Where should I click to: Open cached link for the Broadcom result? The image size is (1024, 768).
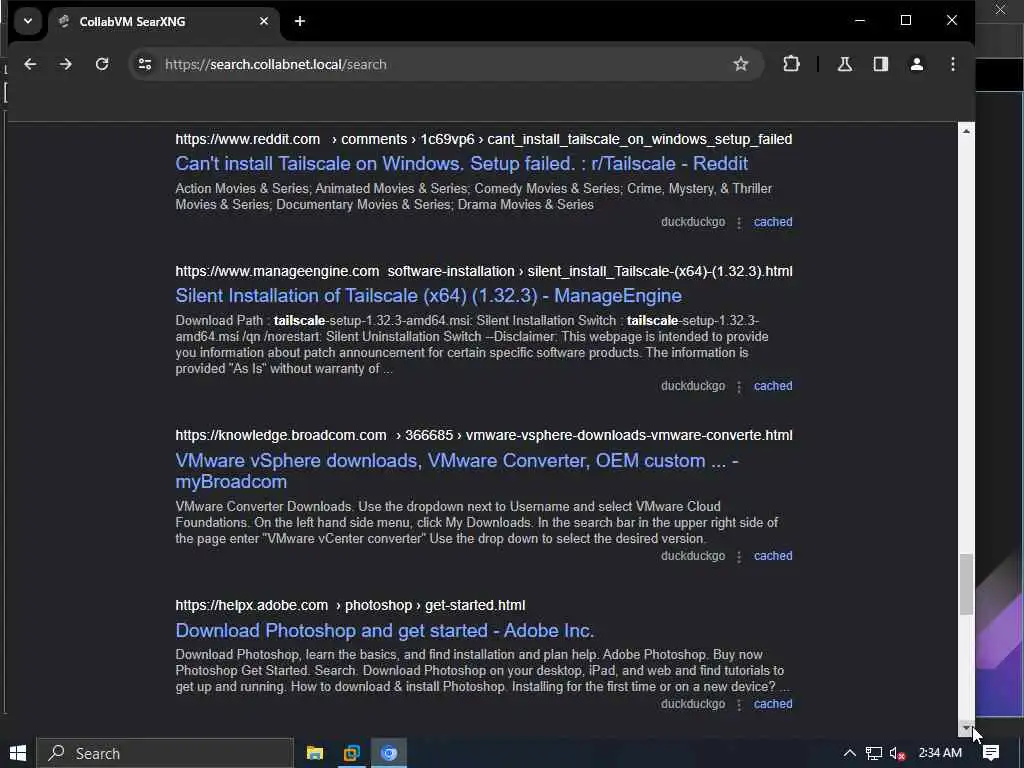point(773,556)
